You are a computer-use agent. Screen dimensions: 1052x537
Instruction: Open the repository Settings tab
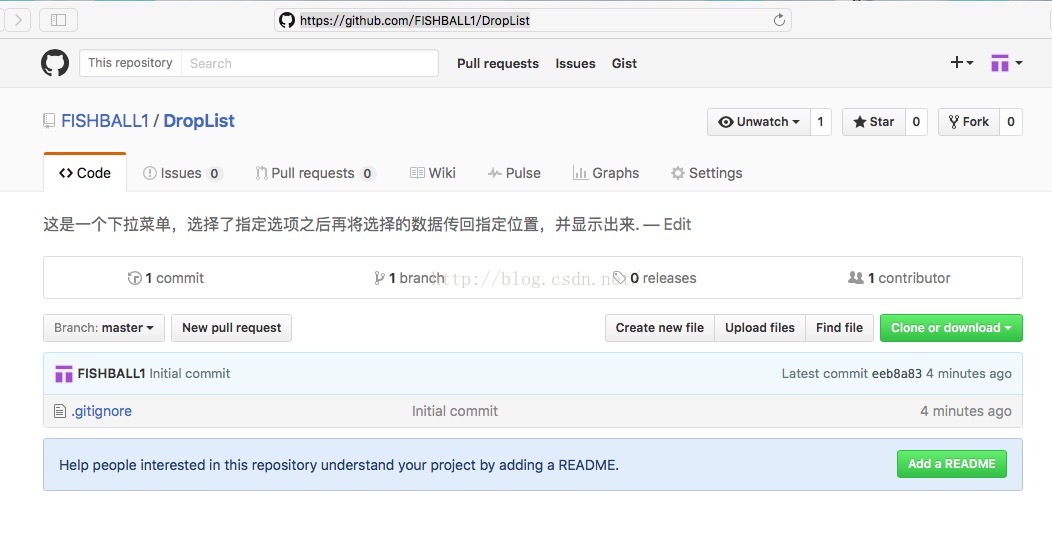coord(706,173)
